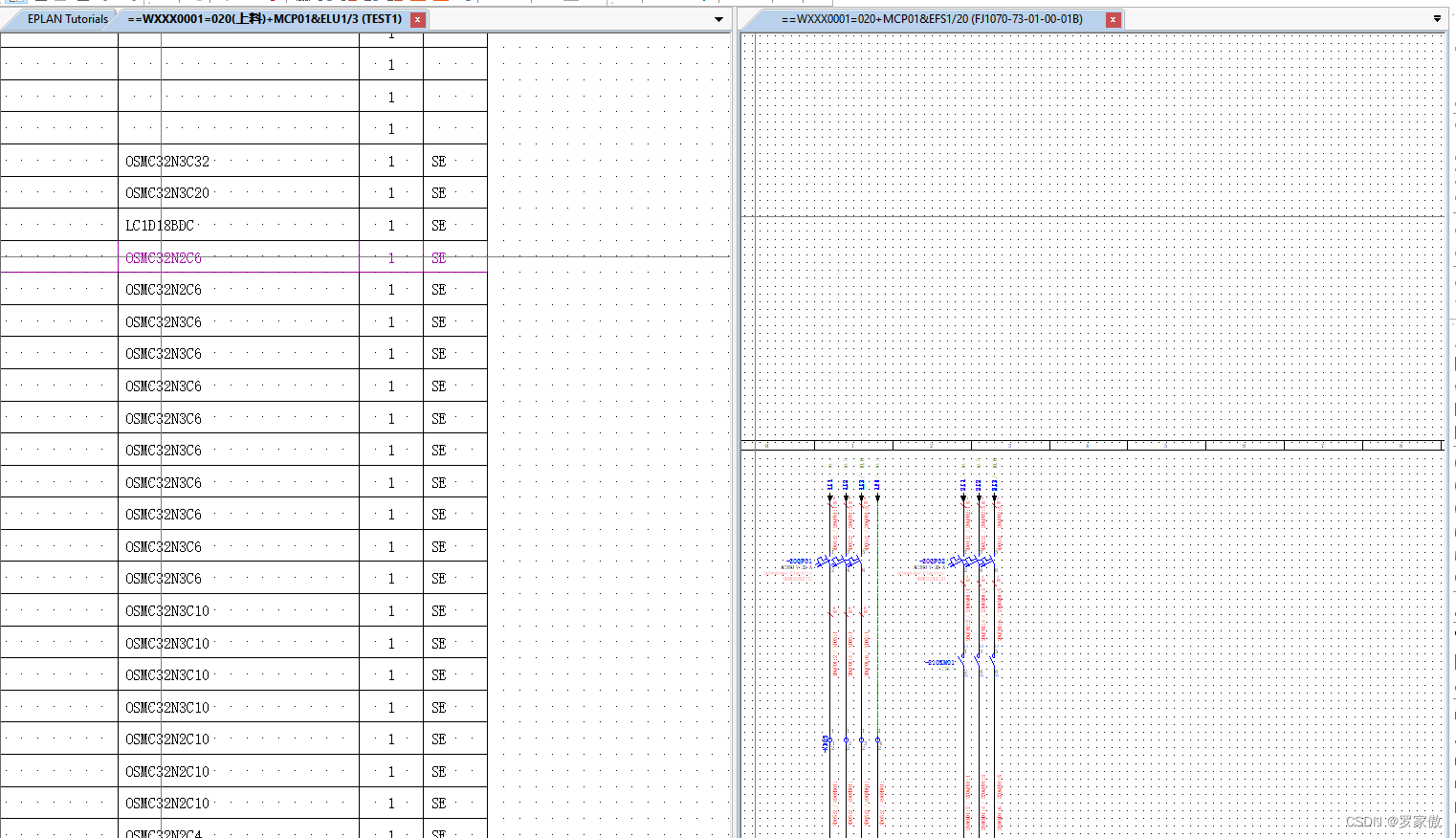The width and height of the screenshot is (1456, 838).
Task: Close the TEST1 parts list tab
Action: coord(417,18)
